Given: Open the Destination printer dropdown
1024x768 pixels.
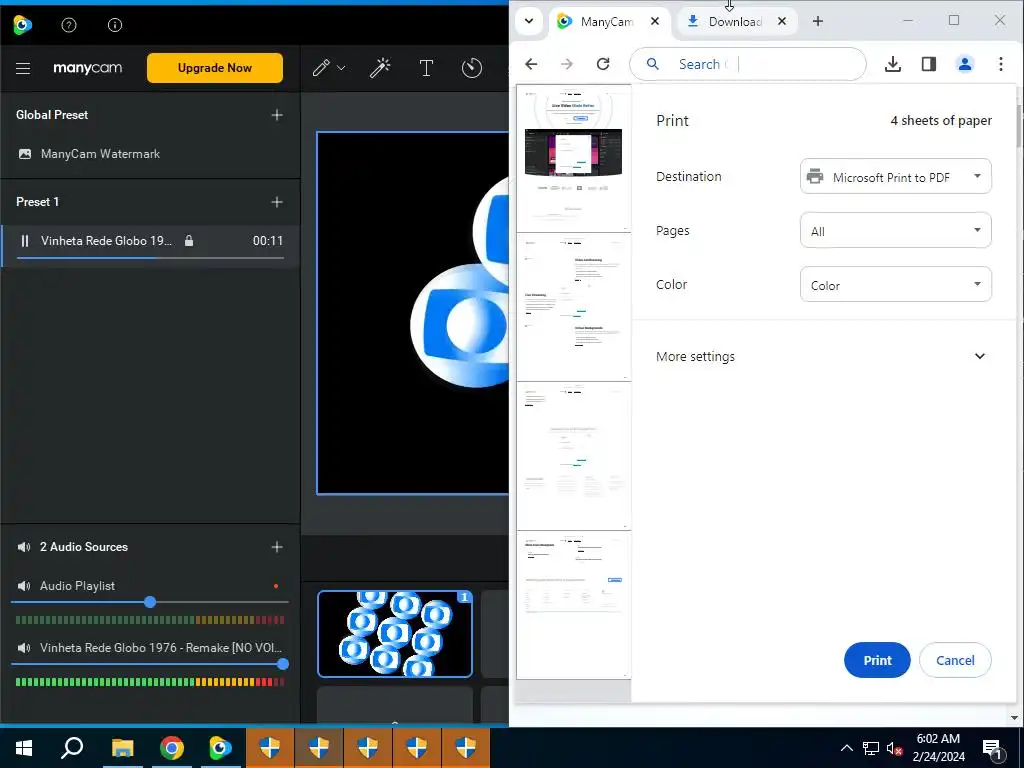Looking at the screenshot, I should [895, 176].
